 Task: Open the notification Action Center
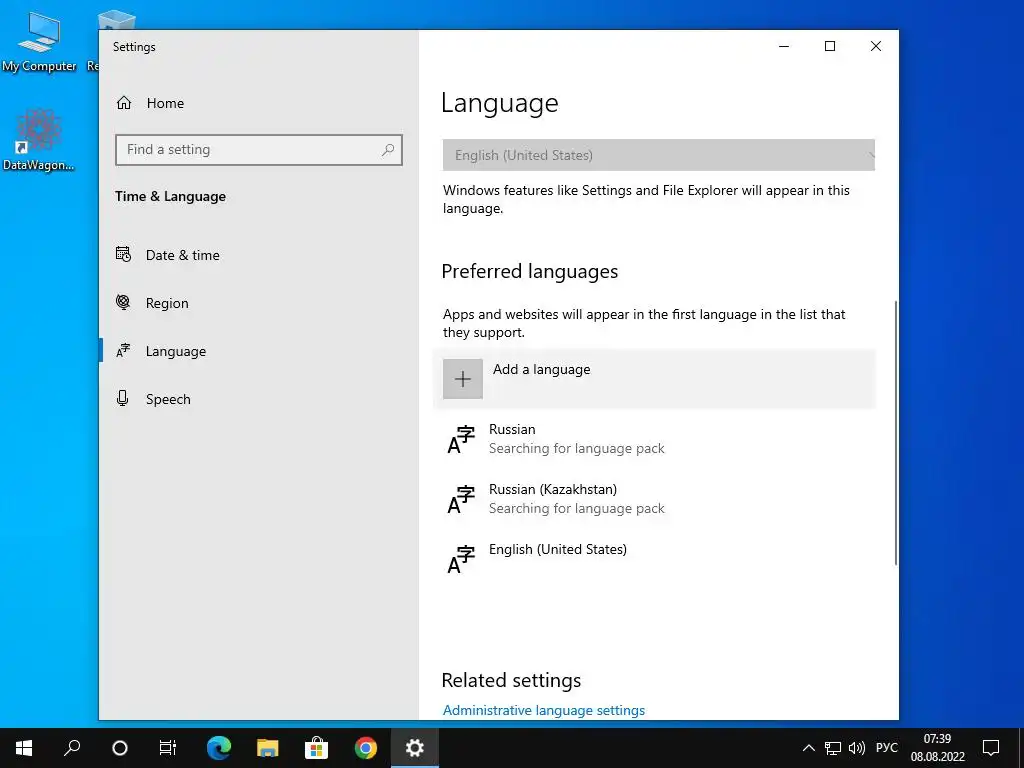tap(991, 748)
